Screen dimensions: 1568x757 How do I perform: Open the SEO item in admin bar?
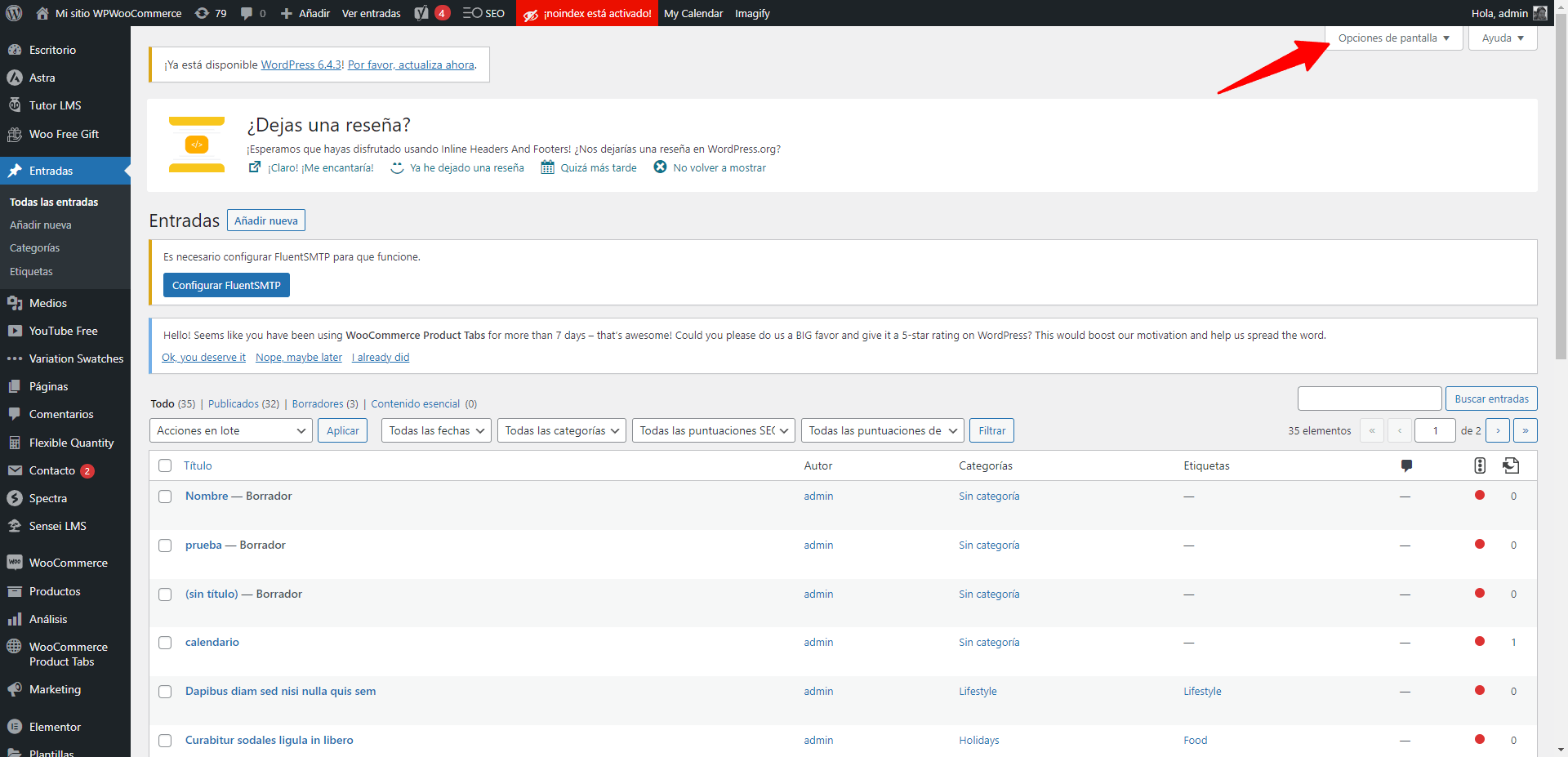pos(483,13)
